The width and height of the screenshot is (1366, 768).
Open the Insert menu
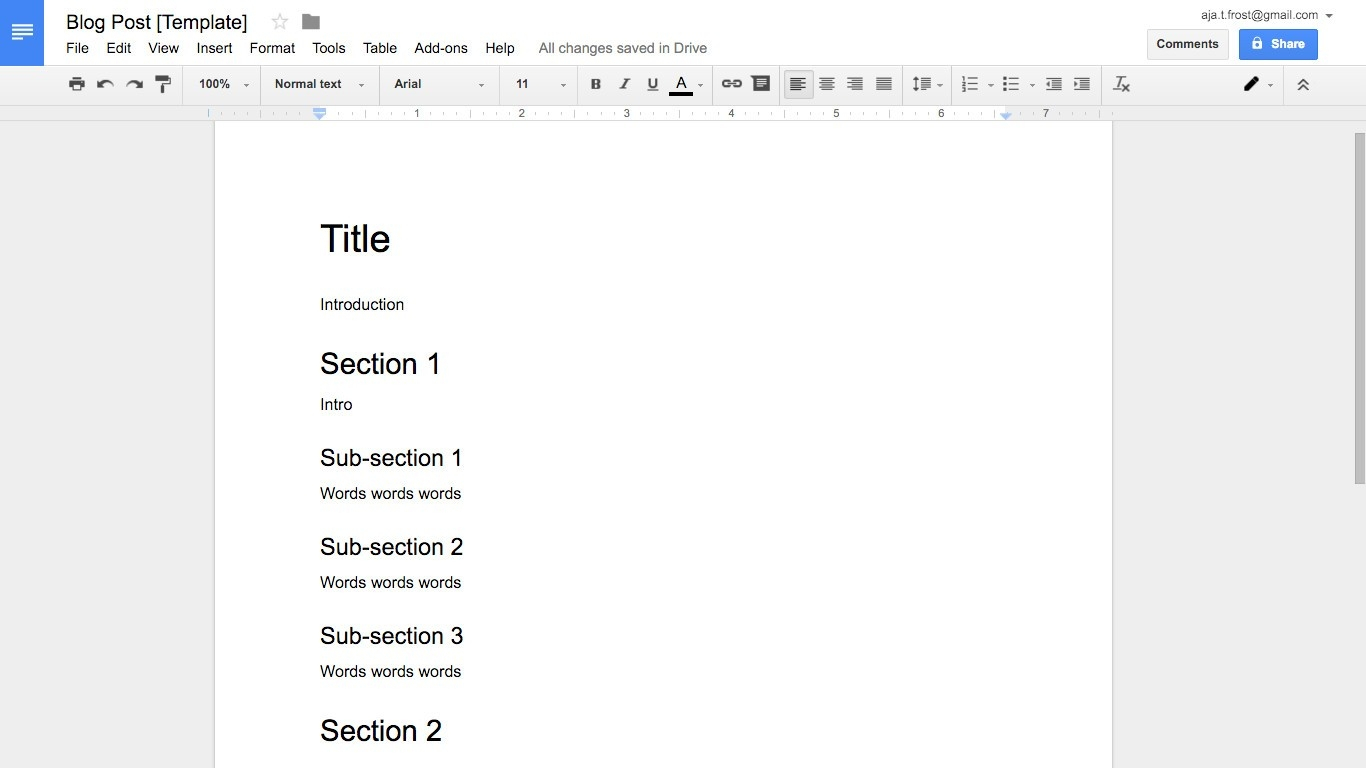(x=214, y=48)
